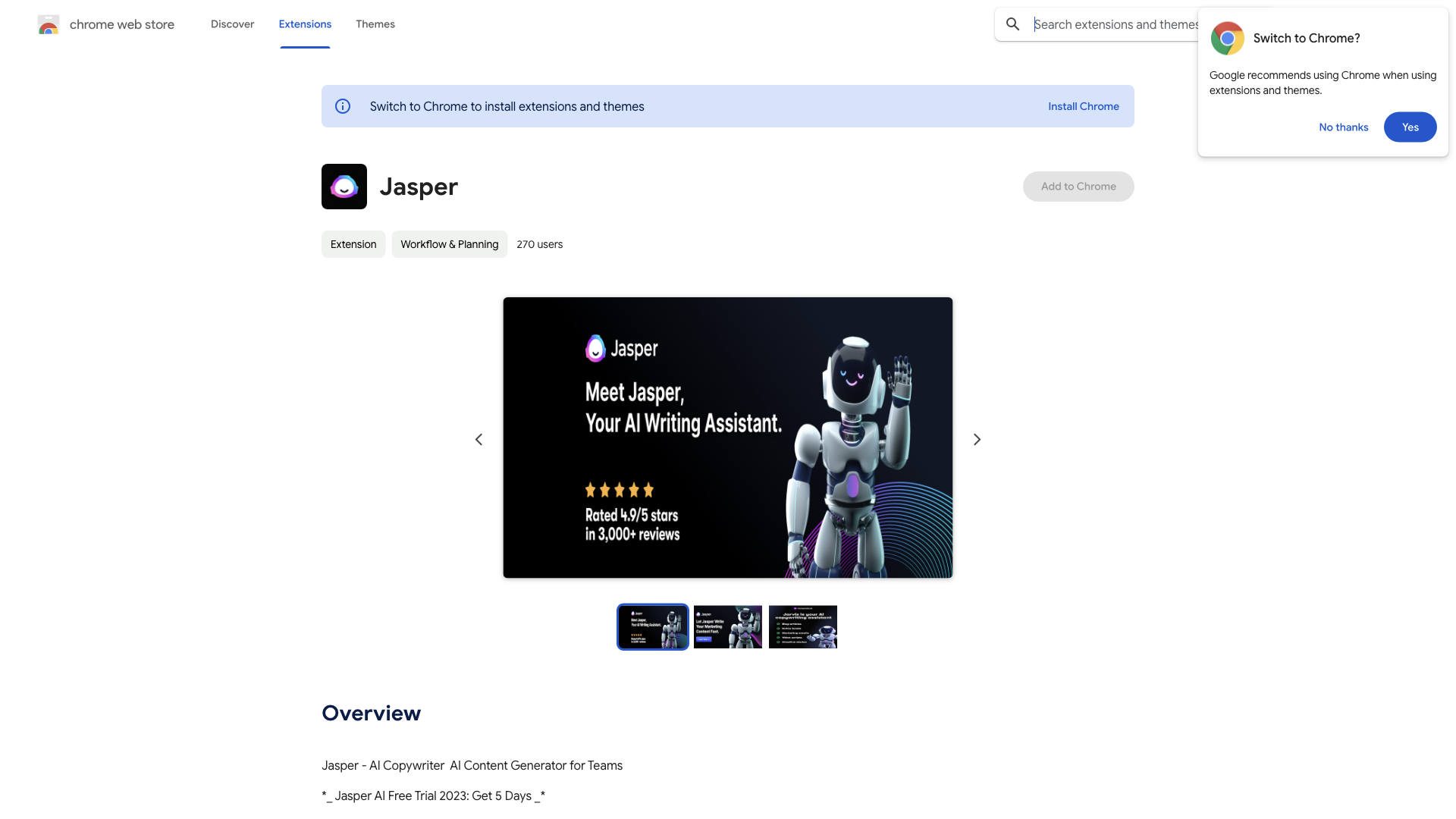Click 'No thanks' to dismiss Chrome prompt
This screenshot has width=1456, height=819.
(x=1343, y=127)
